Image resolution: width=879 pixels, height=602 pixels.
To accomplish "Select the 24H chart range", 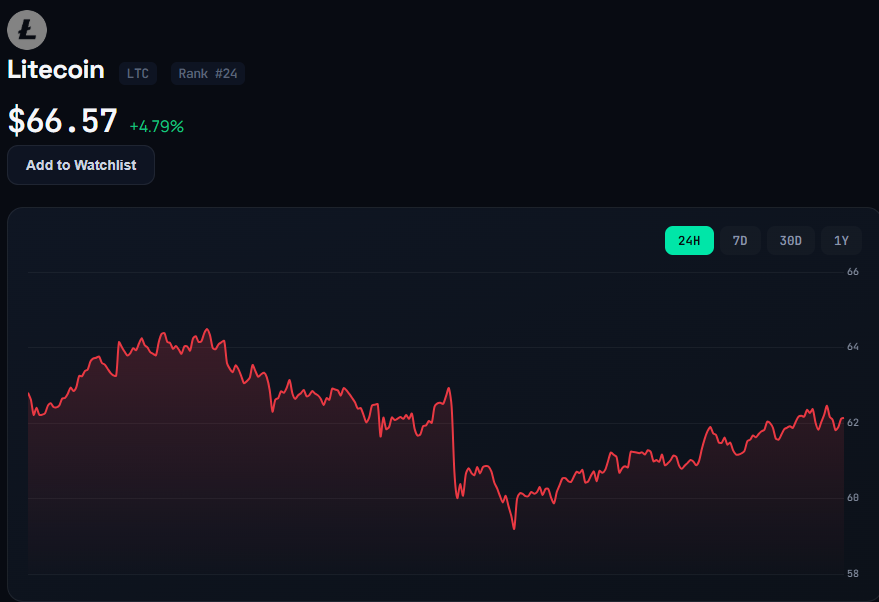I will click(689, 240).
